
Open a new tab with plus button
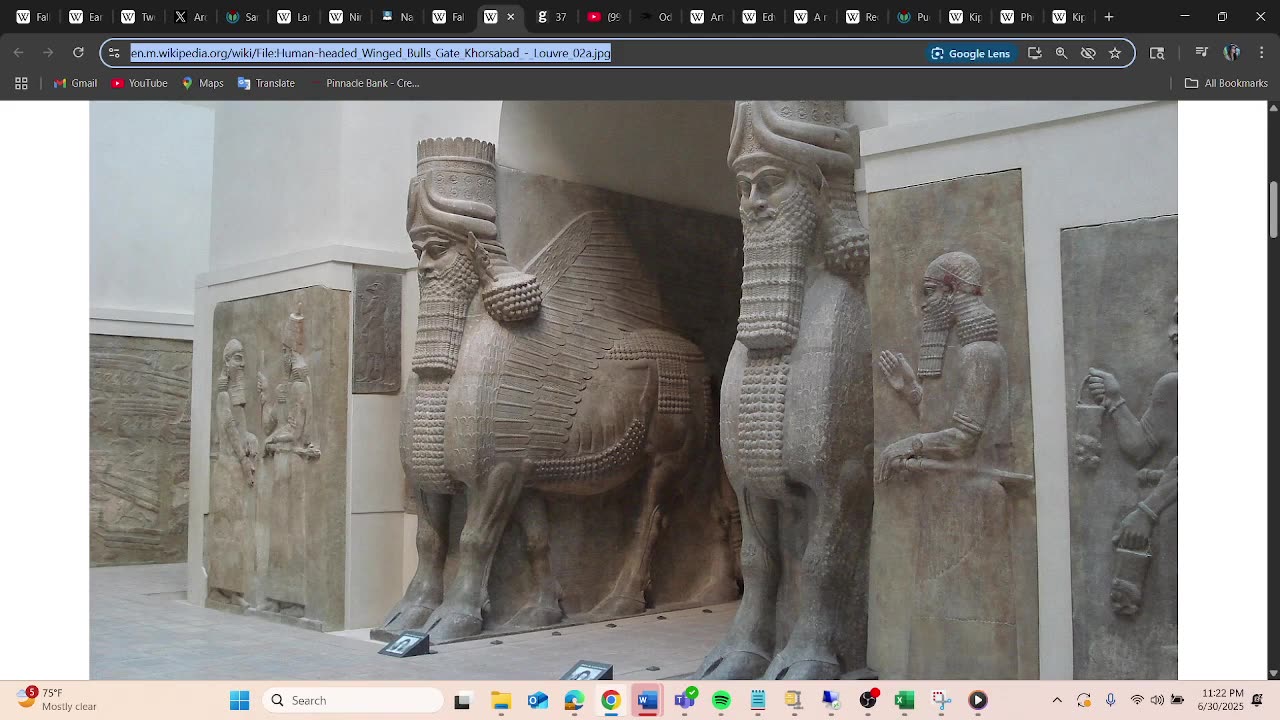(1109, 17)
